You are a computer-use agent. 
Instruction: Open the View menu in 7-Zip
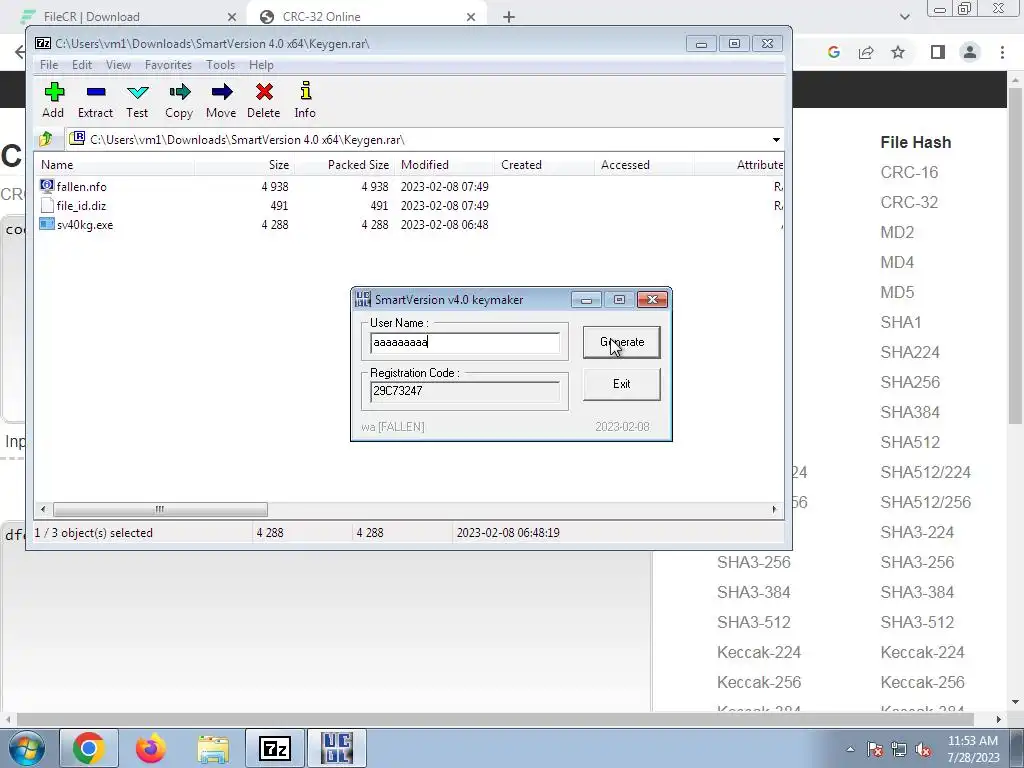click(118, 65)
